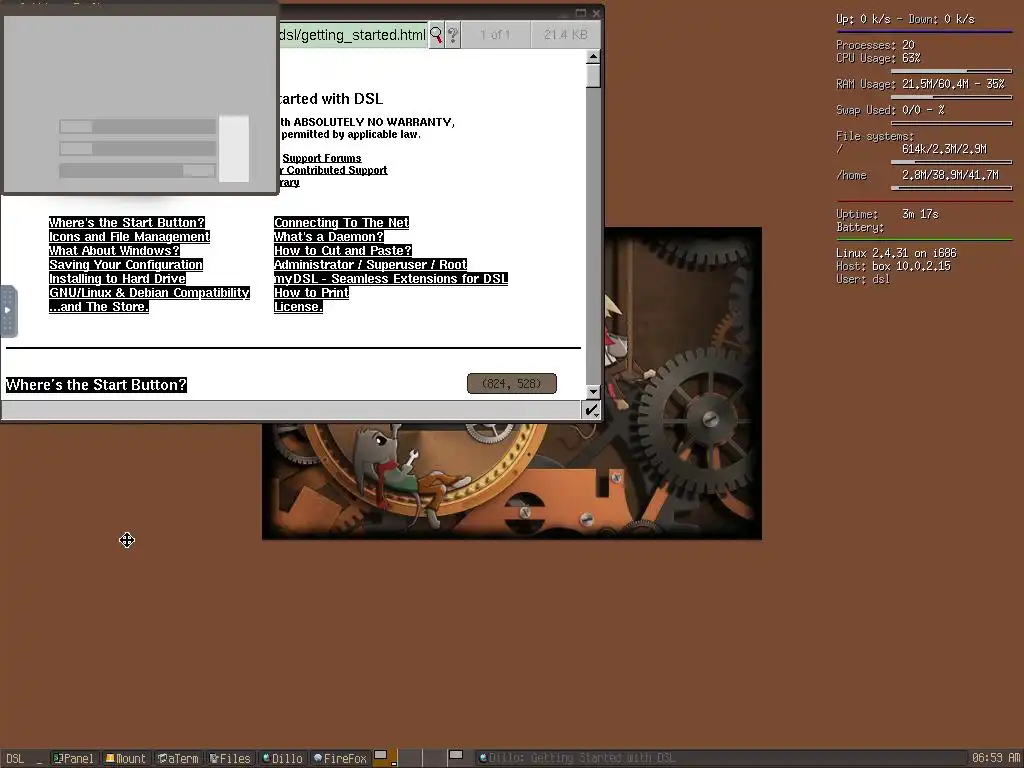
Task: Click the vertical scrollbar thumb in Dillo
Action: point(593,76)
